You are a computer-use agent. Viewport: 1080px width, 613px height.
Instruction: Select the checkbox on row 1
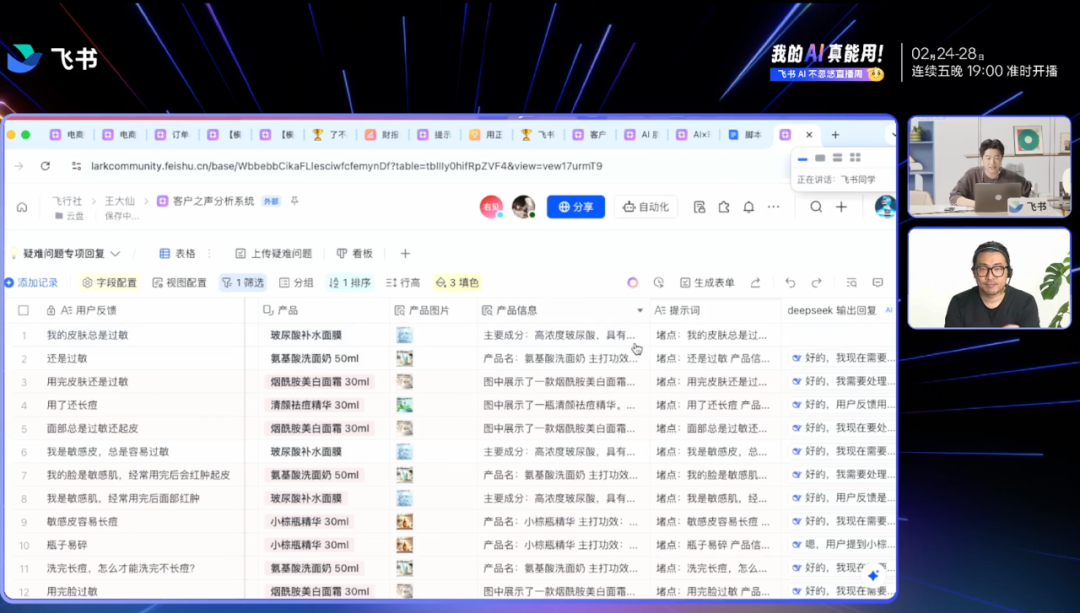coord(25,334)
